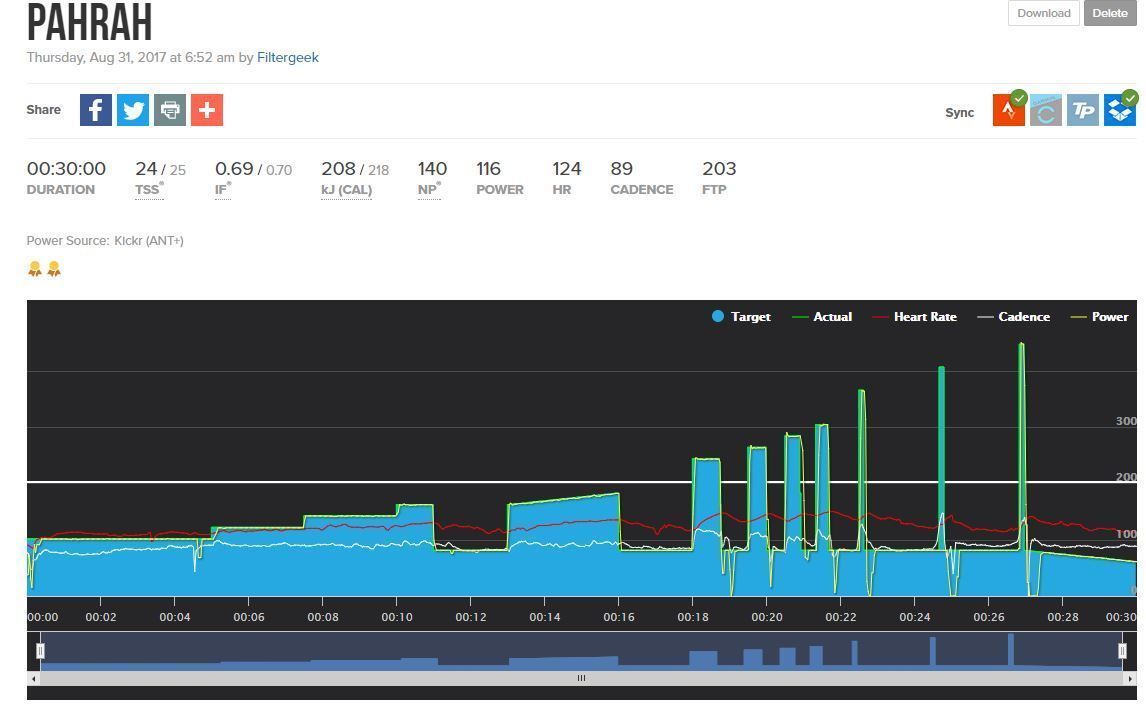Click the left range handle of chart navigator
Viewport: 1146px width, 708px height.
click(40, 651)
